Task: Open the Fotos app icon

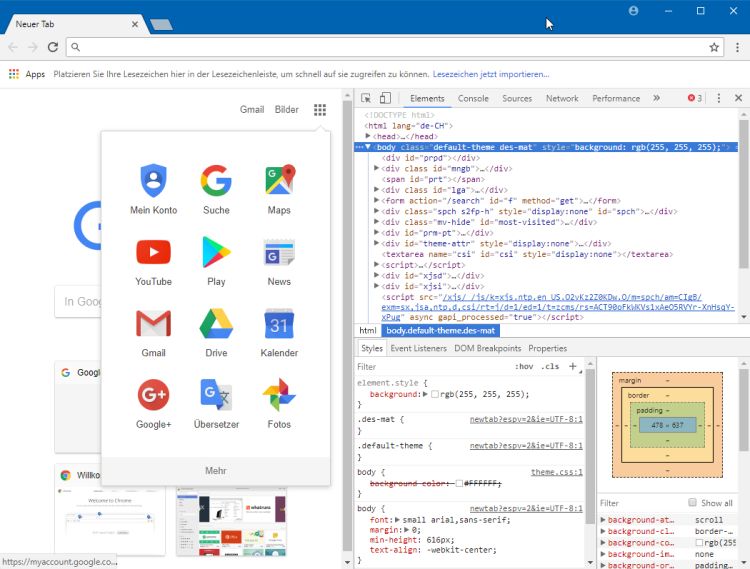Action: coord(279,403)
